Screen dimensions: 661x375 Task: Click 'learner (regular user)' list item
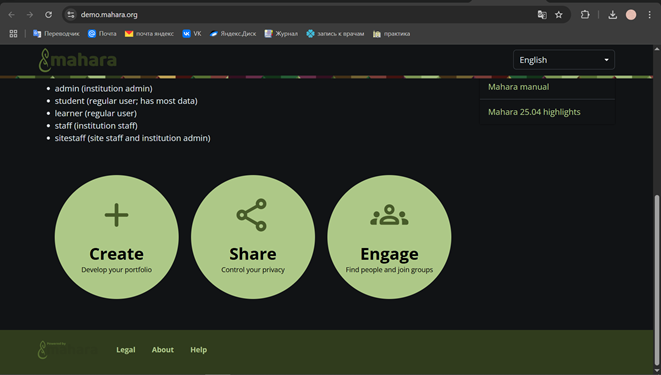click(96, 113)
